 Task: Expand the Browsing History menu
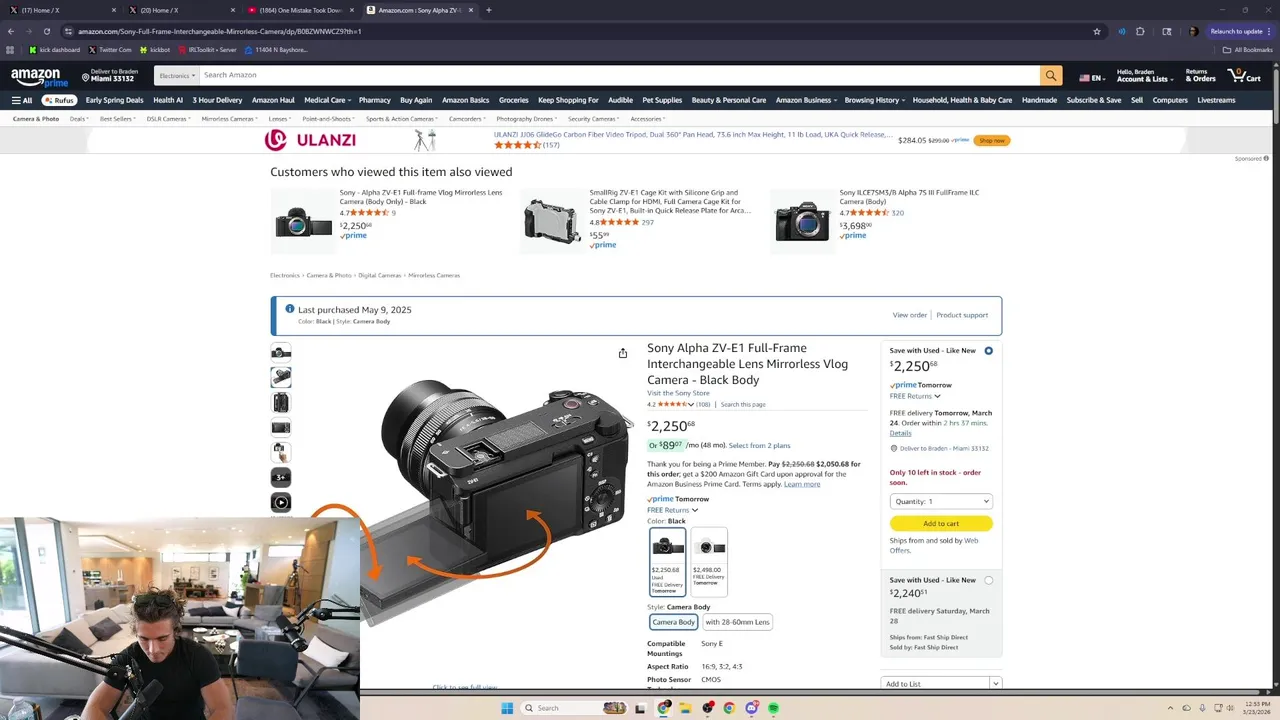874,100
